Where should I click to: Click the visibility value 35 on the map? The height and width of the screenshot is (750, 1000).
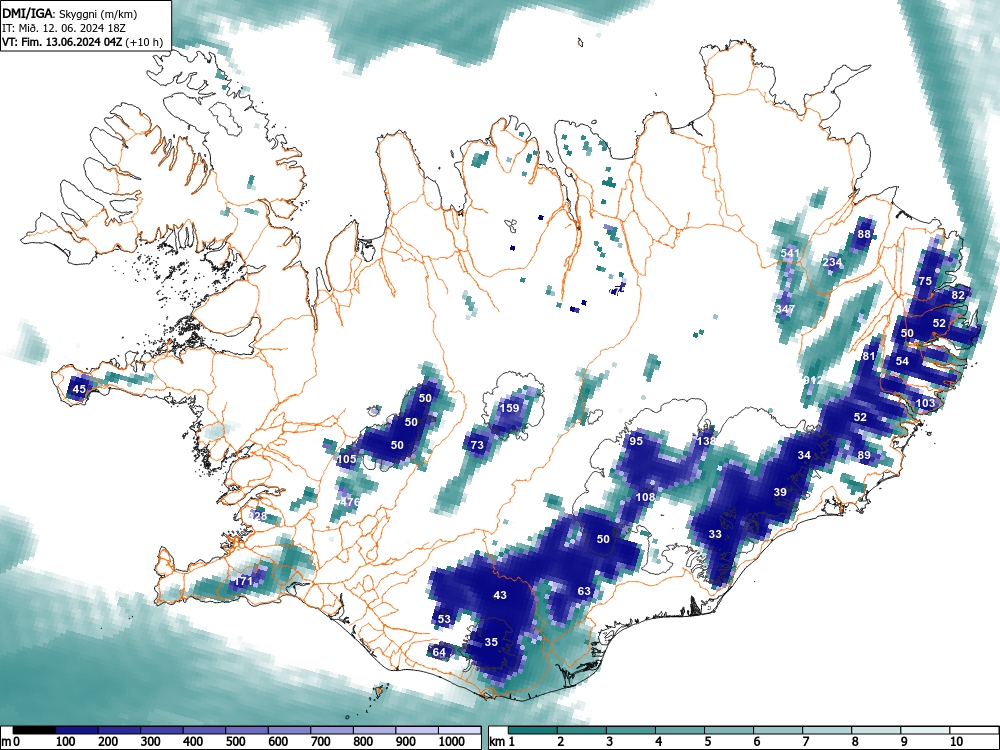(490, 642)
